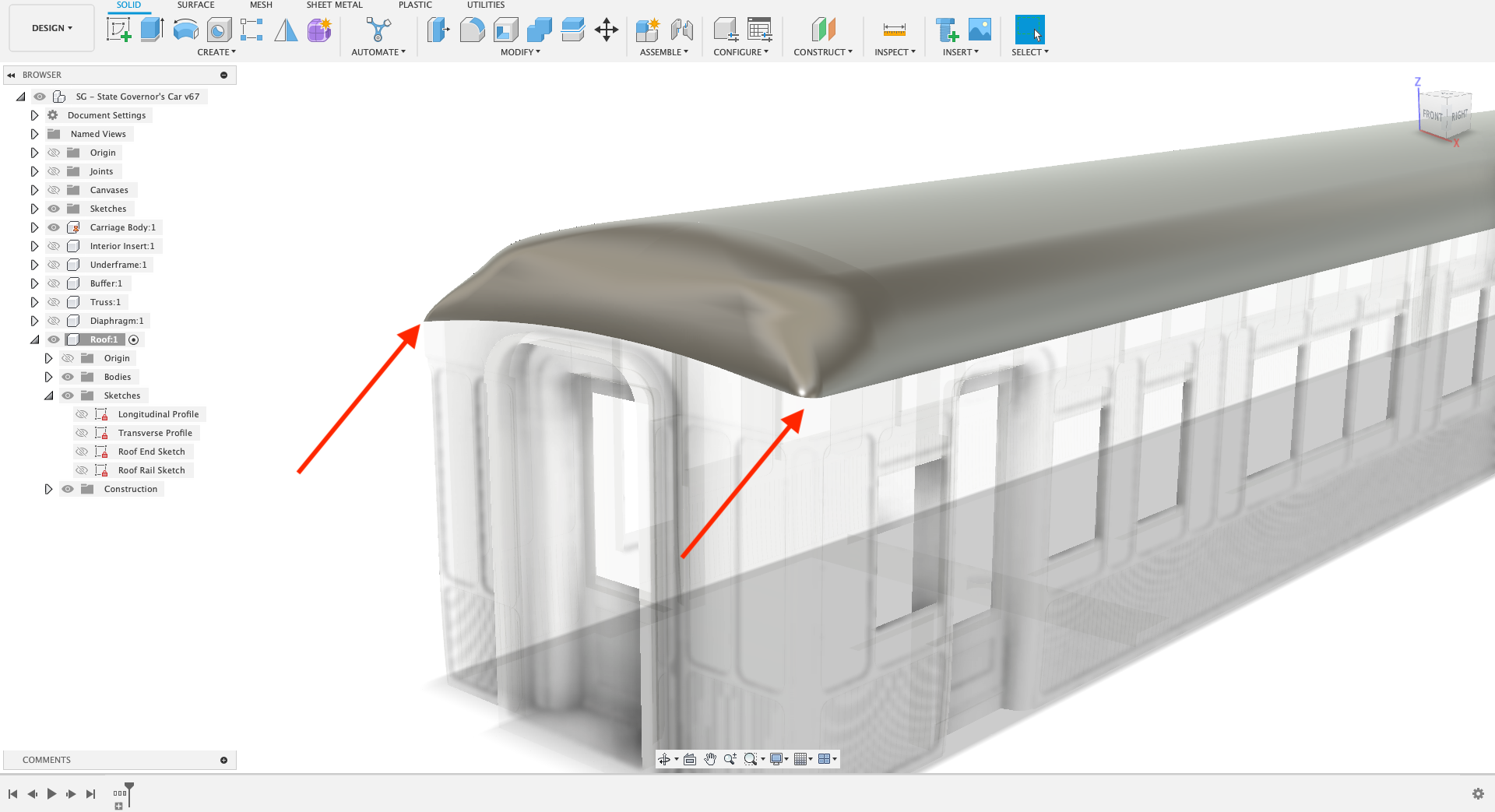
Task: Open the Comments panel
Action: [46, 759]
